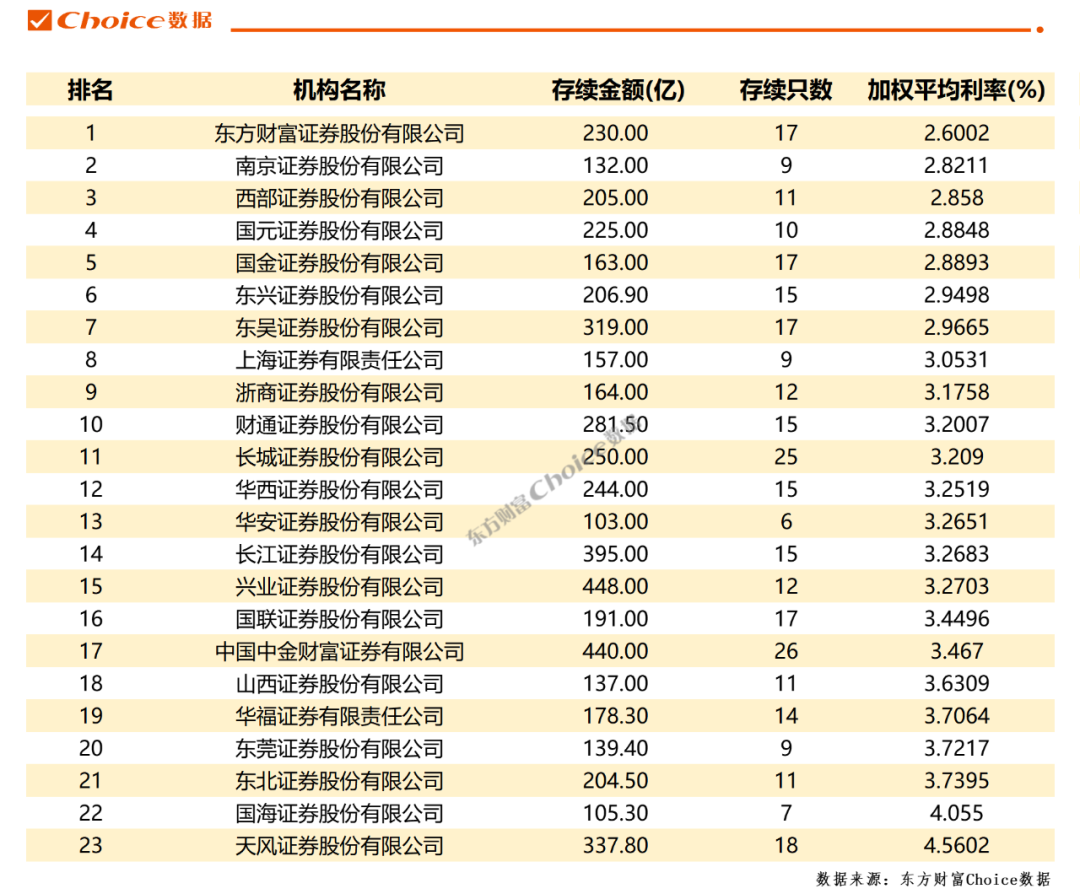Click 上海证券有限责任公司 cell
The height and width of the screenshot is (894, 1080).
(339, 360)
